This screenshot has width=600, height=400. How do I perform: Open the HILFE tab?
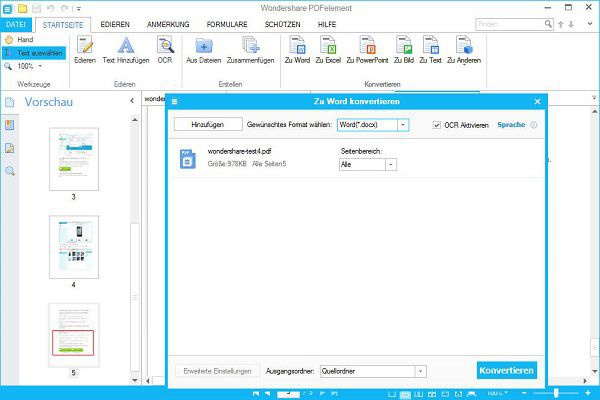pos(327,24)
